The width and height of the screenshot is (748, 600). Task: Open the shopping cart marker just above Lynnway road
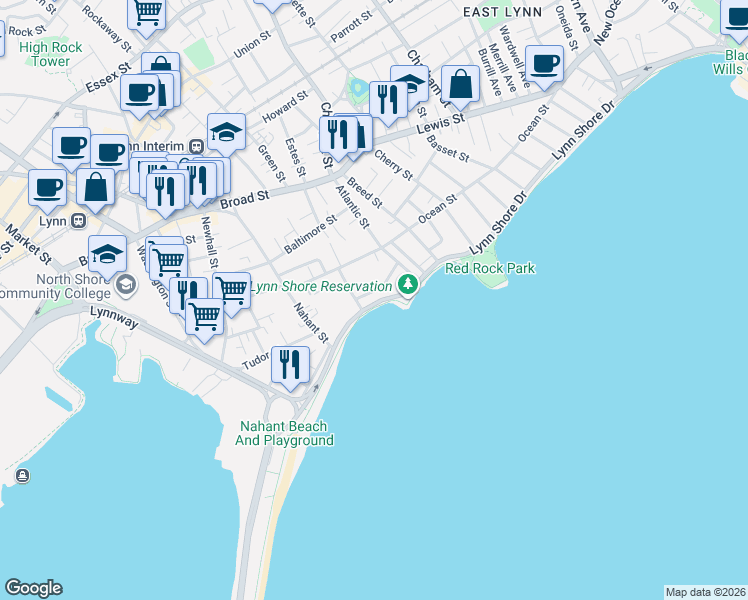(205, 319)
